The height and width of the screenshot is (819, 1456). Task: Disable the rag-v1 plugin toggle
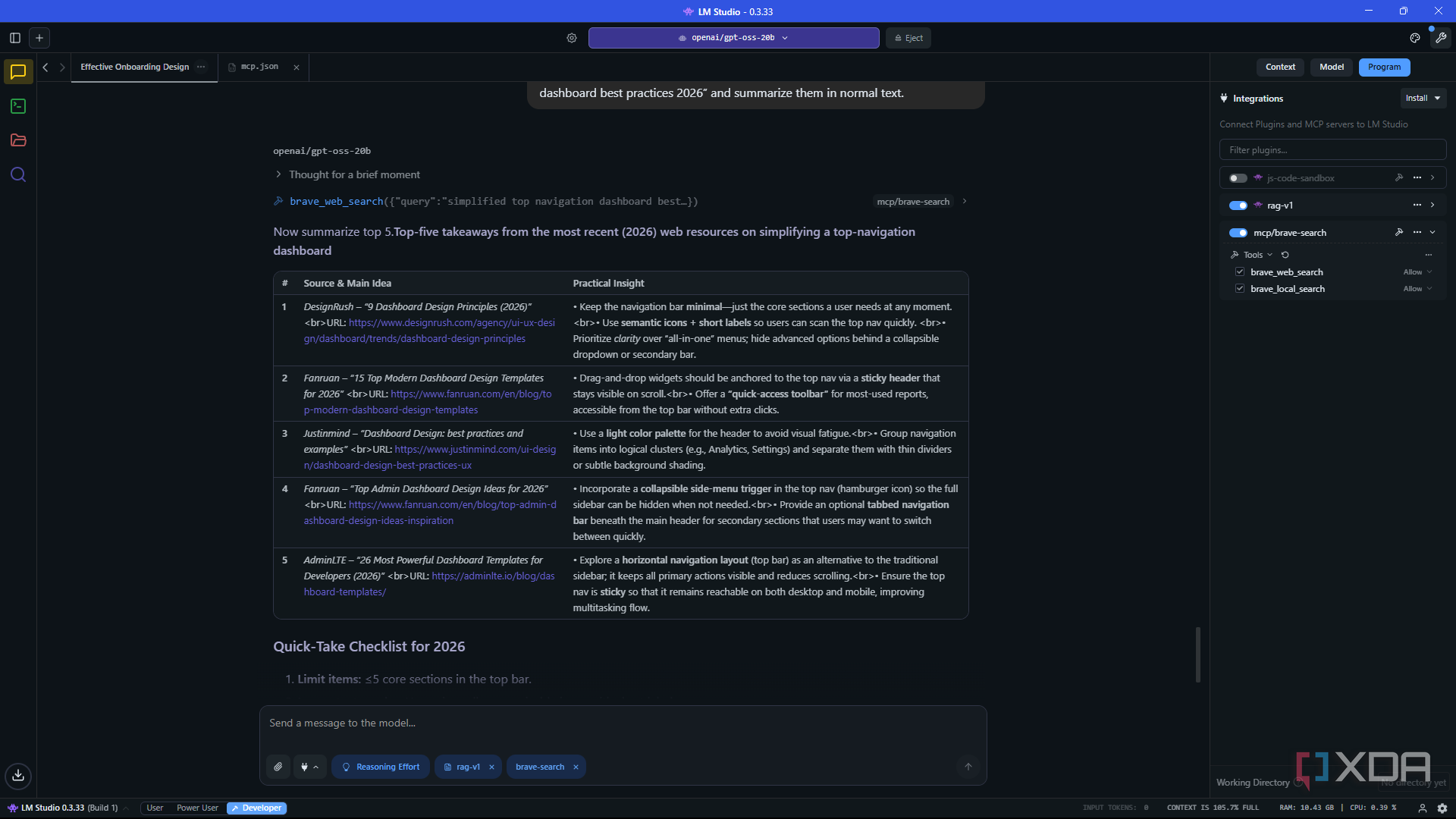pyautogui.click(x=1238, y=206)
